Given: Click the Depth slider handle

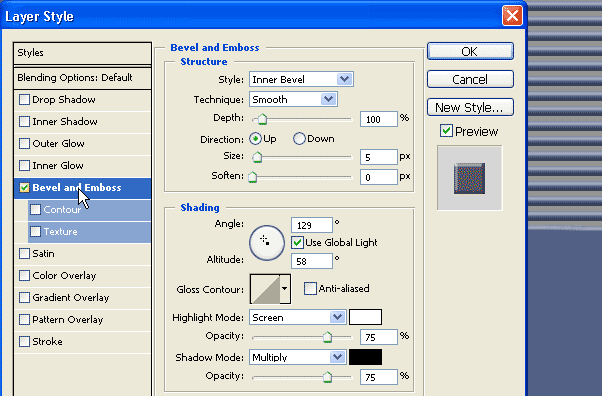Looking at the screenshot, I should click(x=262, y=119).
